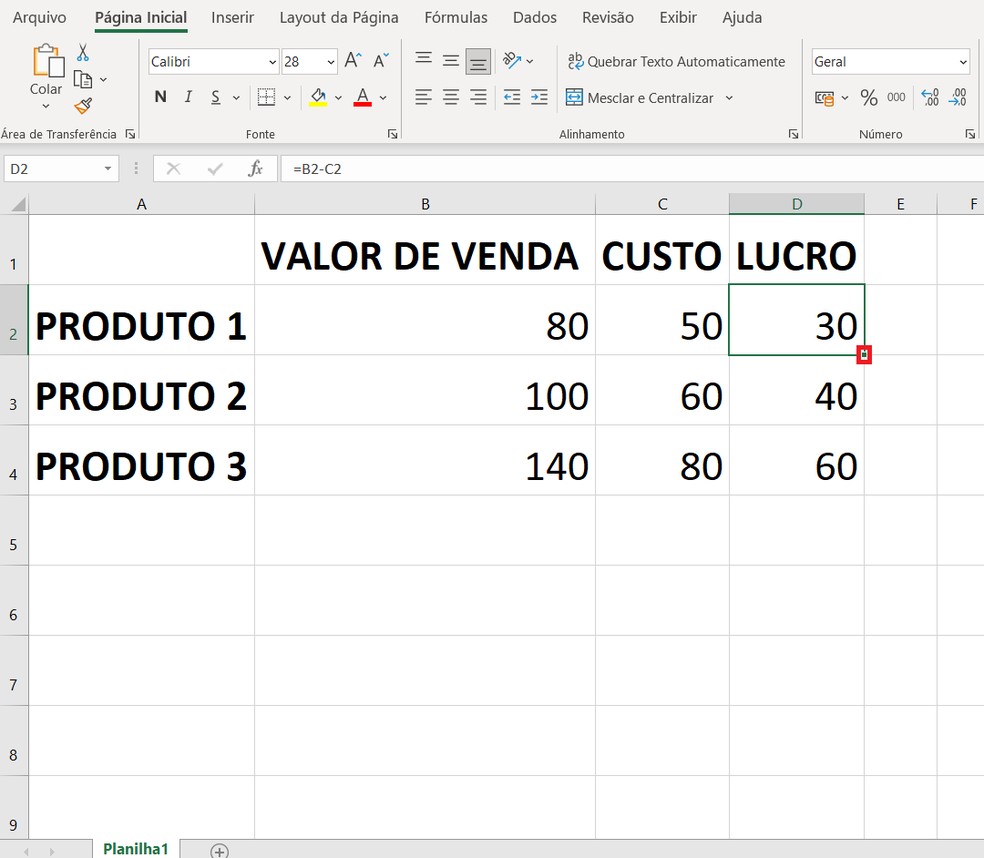
Task: Open the Geral number format dropdown
Action: (x=963, y=61)
